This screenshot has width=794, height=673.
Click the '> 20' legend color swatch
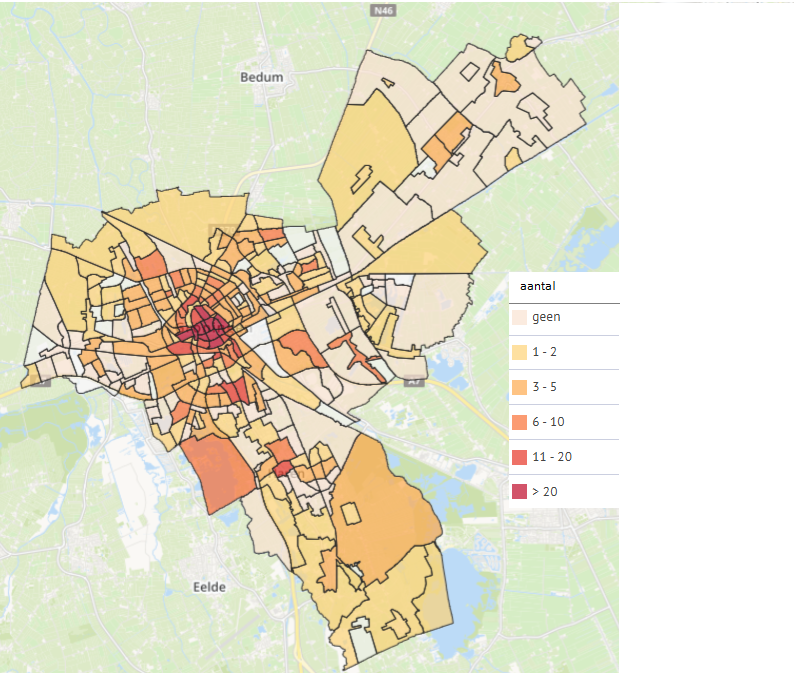520,492
